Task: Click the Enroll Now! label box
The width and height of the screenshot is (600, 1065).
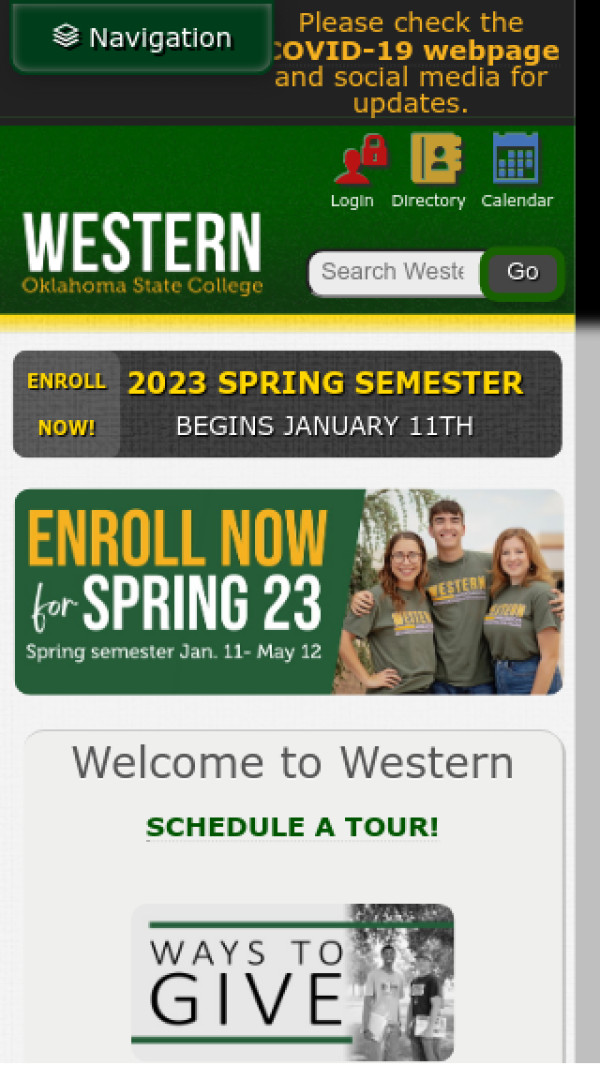Action: tap(67, 404)
